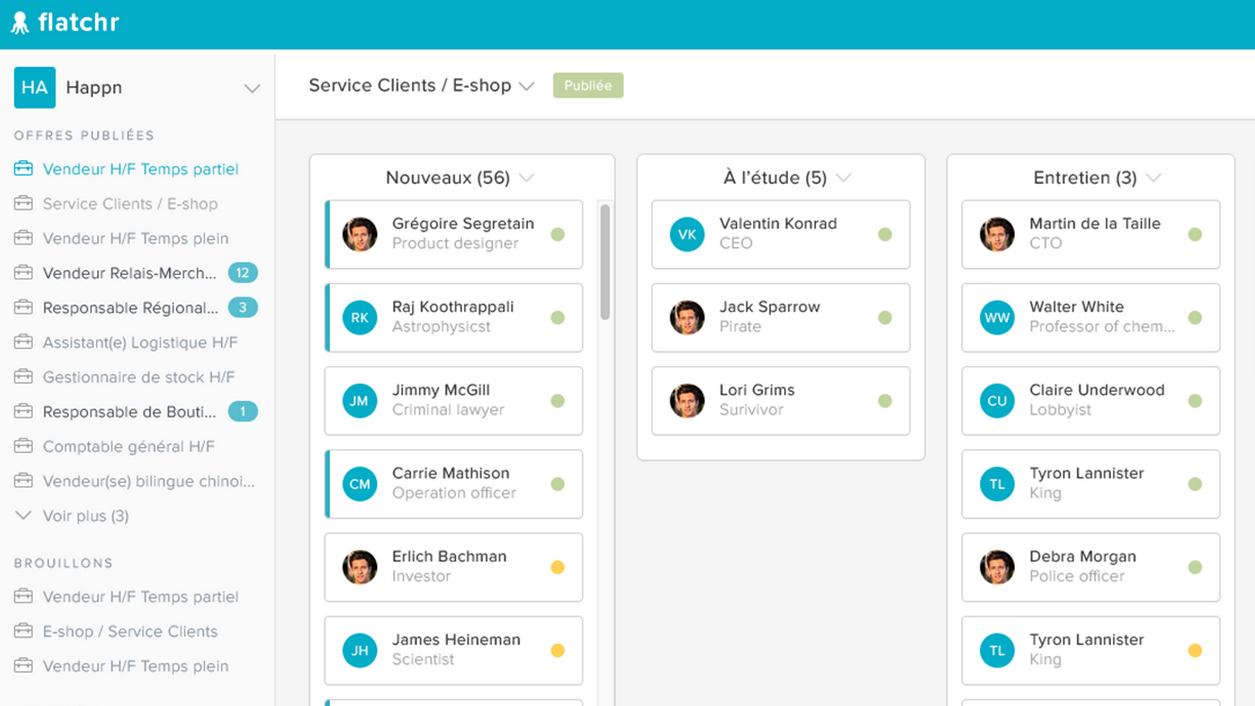Click green status dot on Grégoire Segretain card

pyautogui.click(x=558, y=235)
